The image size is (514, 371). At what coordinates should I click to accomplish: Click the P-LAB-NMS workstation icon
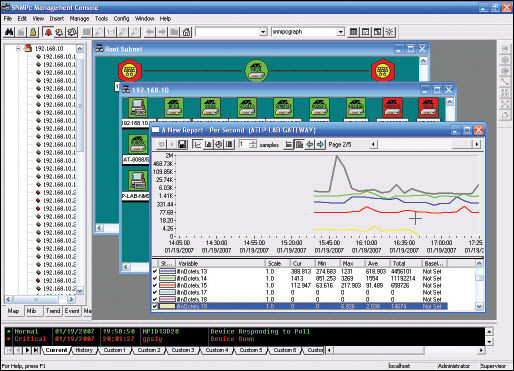(138, 180)
